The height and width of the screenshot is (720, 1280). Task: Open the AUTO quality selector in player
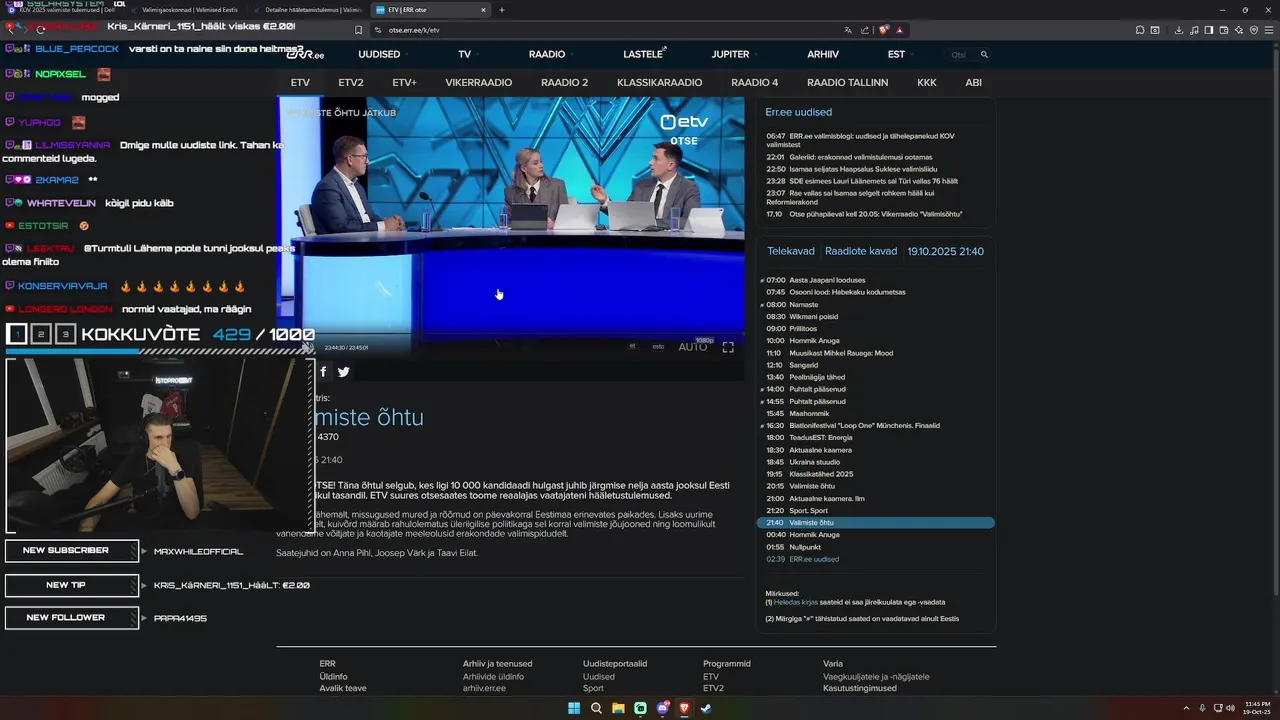coord(693,347)
